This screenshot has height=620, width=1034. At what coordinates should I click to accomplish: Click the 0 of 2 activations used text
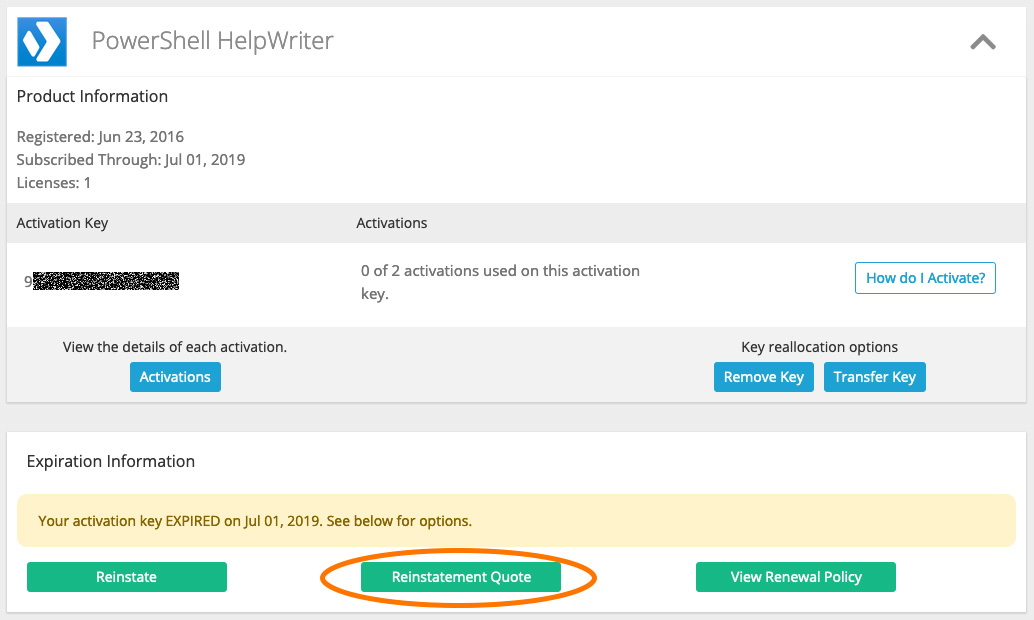click(500, 282)
